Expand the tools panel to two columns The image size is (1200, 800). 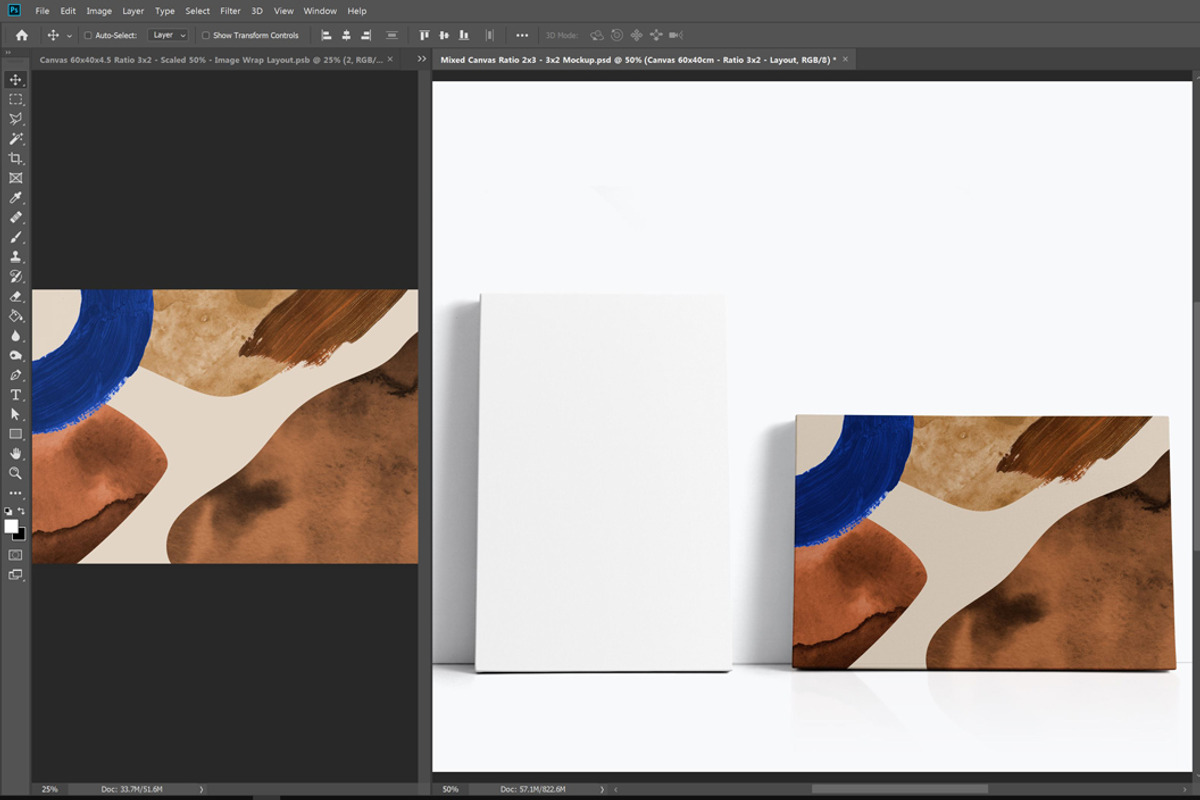pos(9,52)
